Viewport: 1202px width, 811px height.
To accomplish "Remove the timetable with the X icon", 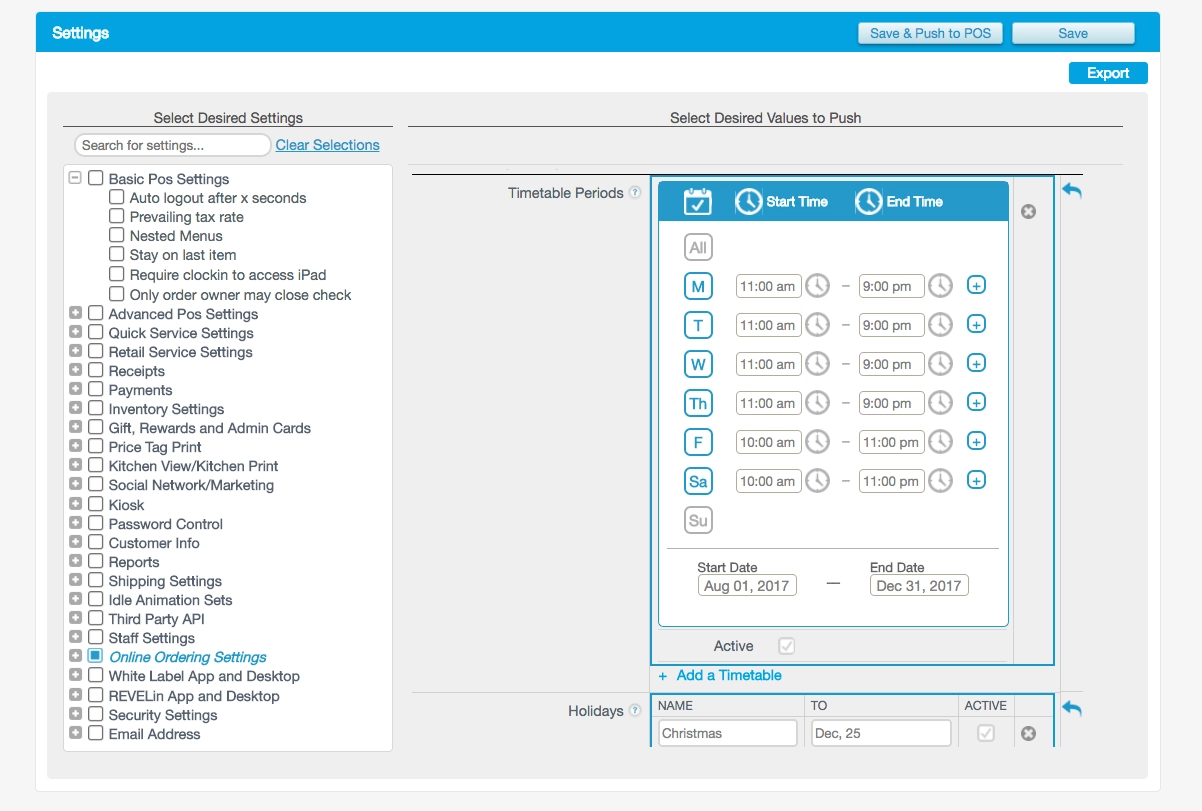I will tap(1028, 211).
